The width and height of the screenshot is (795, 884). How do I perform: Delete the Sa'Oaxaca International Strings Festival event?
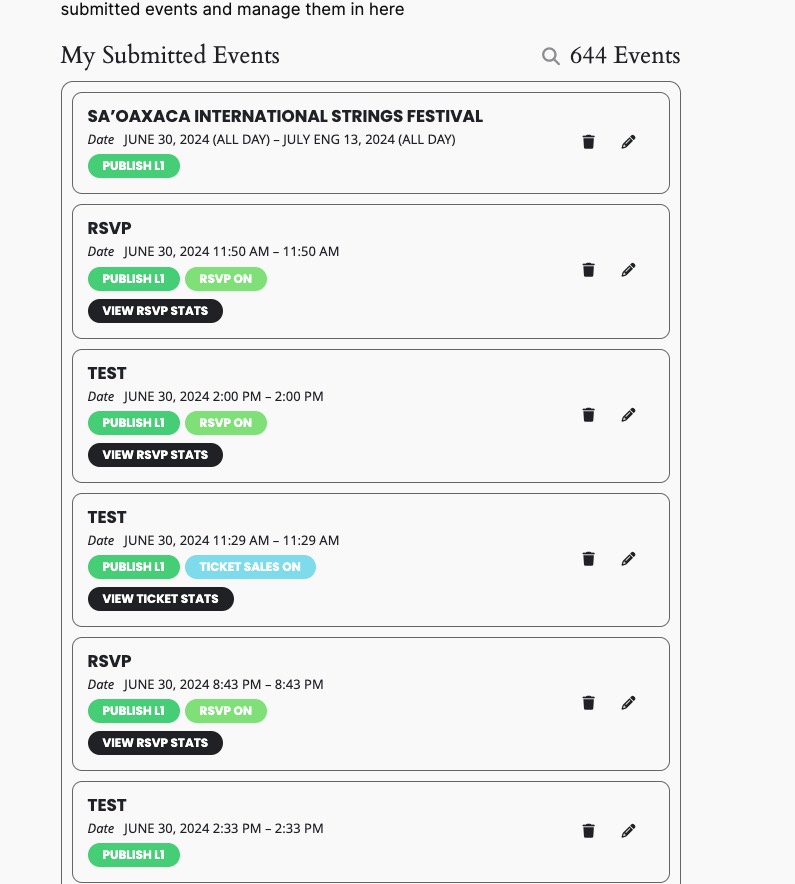[x=588, y=142]
